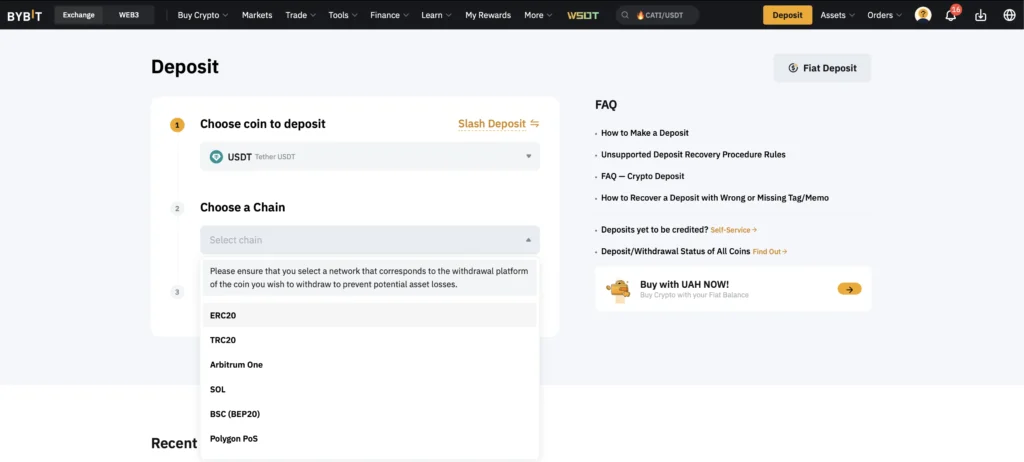This screenshot has width=1024, height=462.
Task: Click the yellow arrow on UAH banner
Action: 849,289
